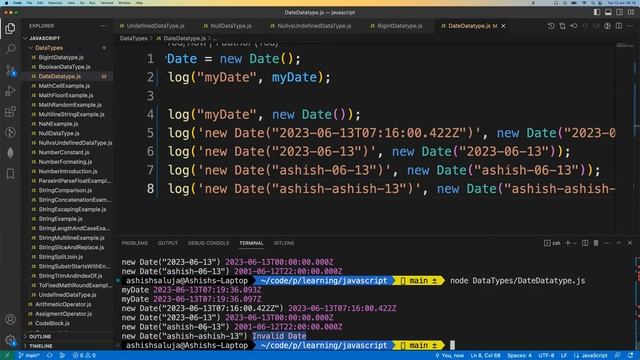Maximize panel size with chevron up
The height and width of the screenshot is (360, 640).
pos(618,243)
